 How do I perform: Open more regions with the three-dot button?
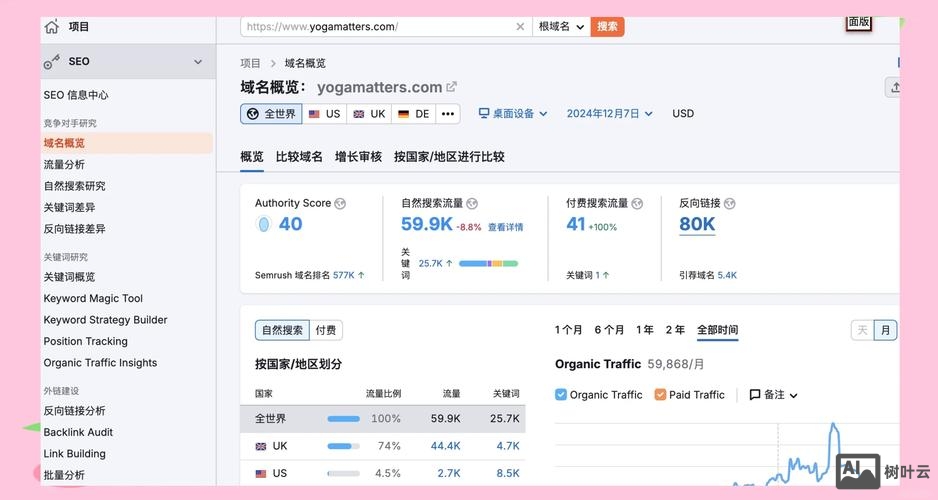point(447,114)
